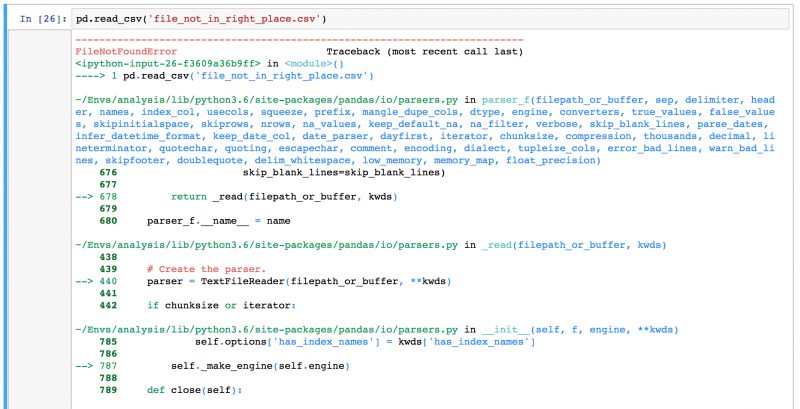Select the In [26] cell prompt
This screenshot has width=800, height=409.
coord(43,19)
